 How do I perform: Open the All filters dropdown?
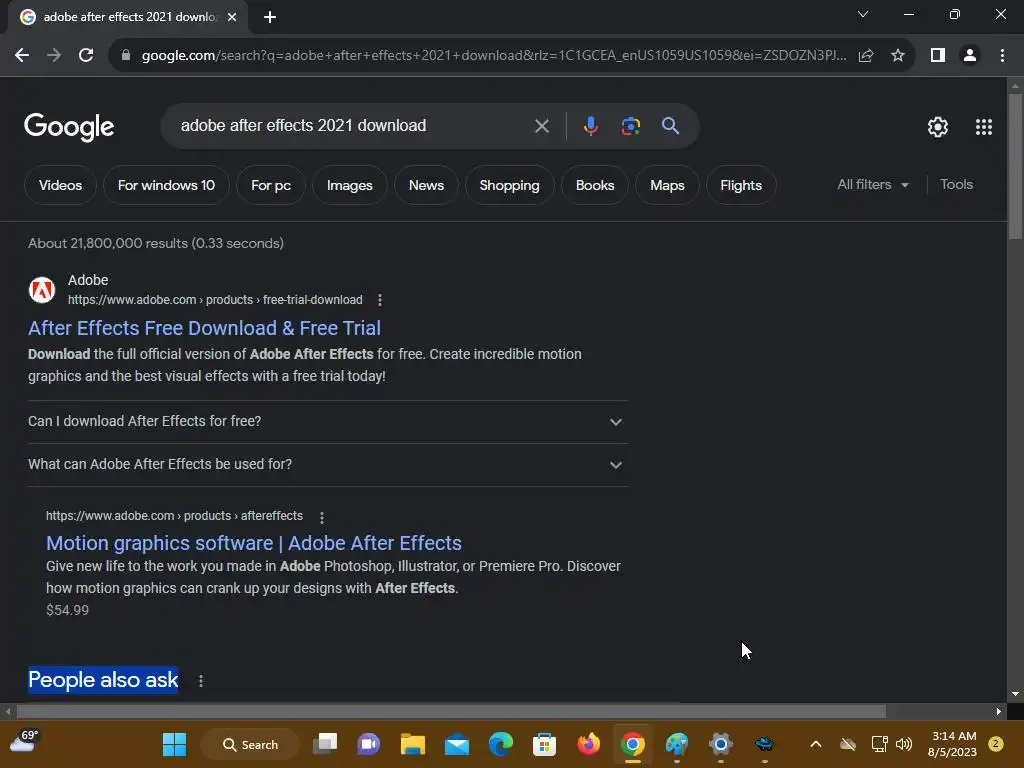pos(872,185)
